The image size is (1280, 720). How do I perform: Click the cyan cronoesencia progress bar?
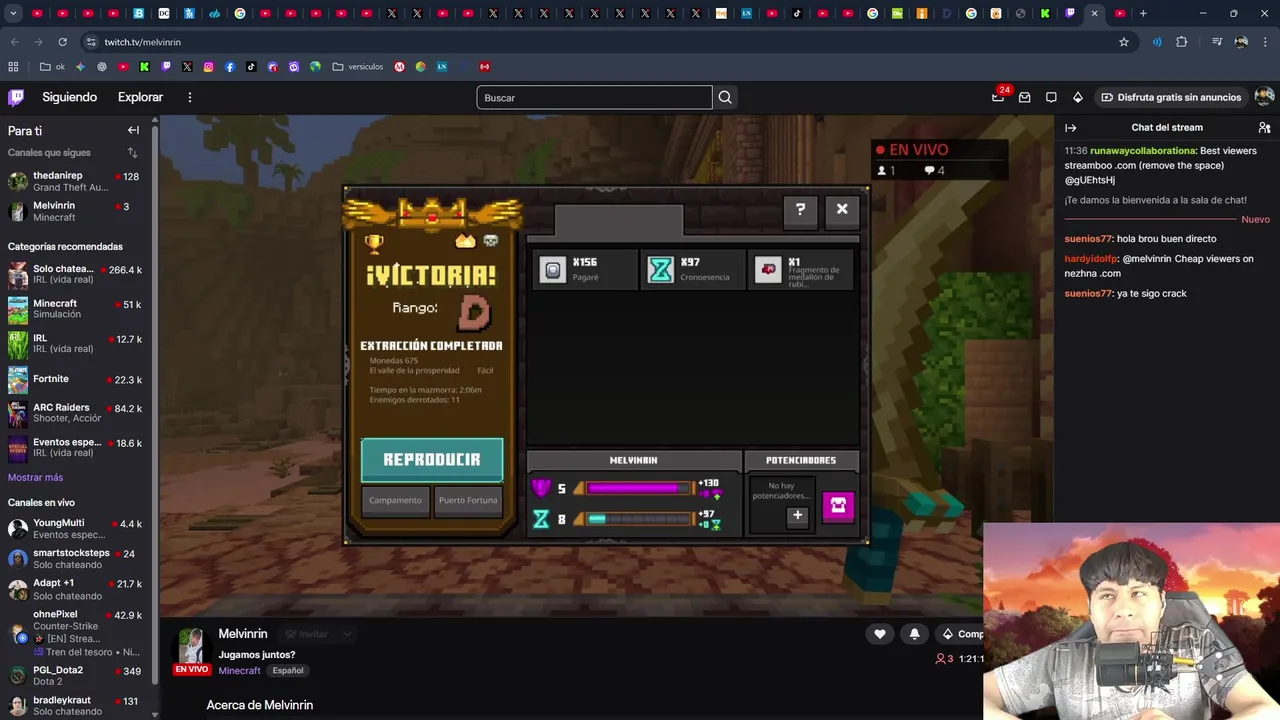click(x=635, y=519)
